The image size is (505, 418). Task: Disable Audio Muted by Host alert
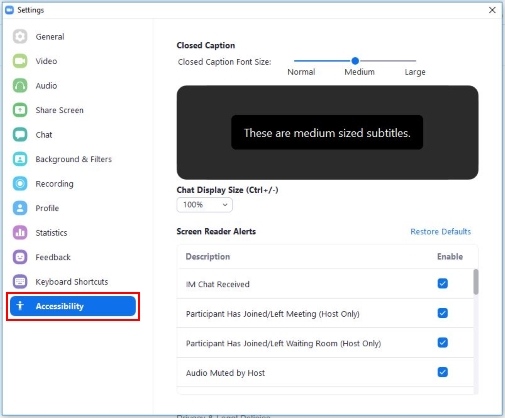coord(443,372)
